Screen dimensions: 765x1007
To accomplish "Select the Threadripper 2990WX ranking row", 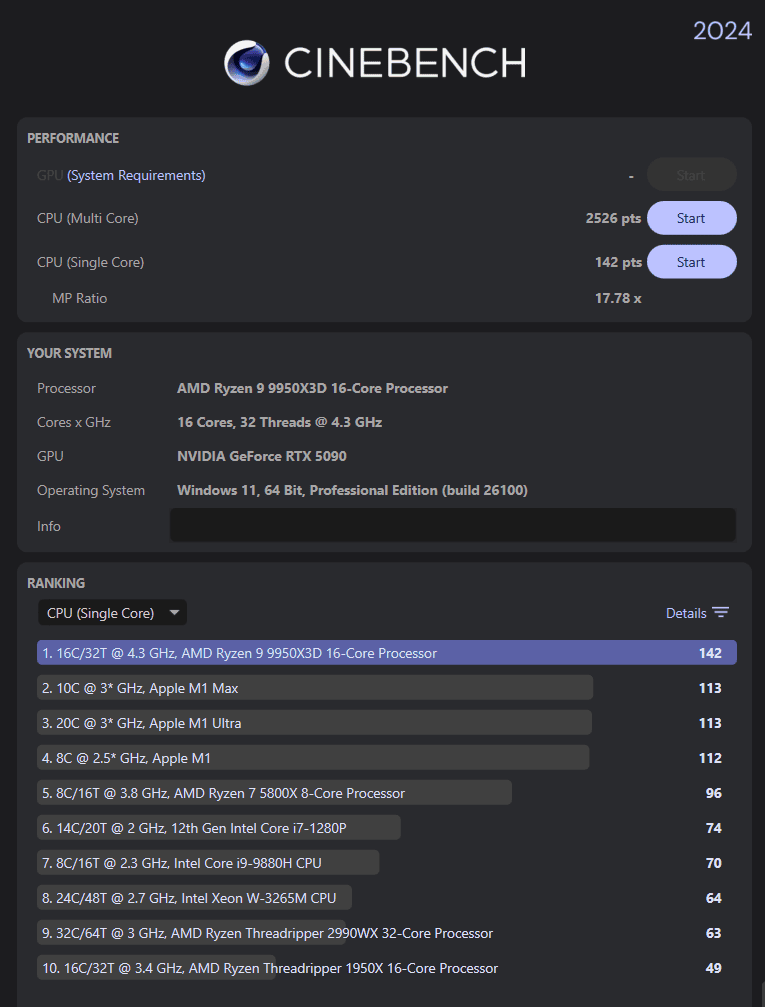I will coord(387,933).
